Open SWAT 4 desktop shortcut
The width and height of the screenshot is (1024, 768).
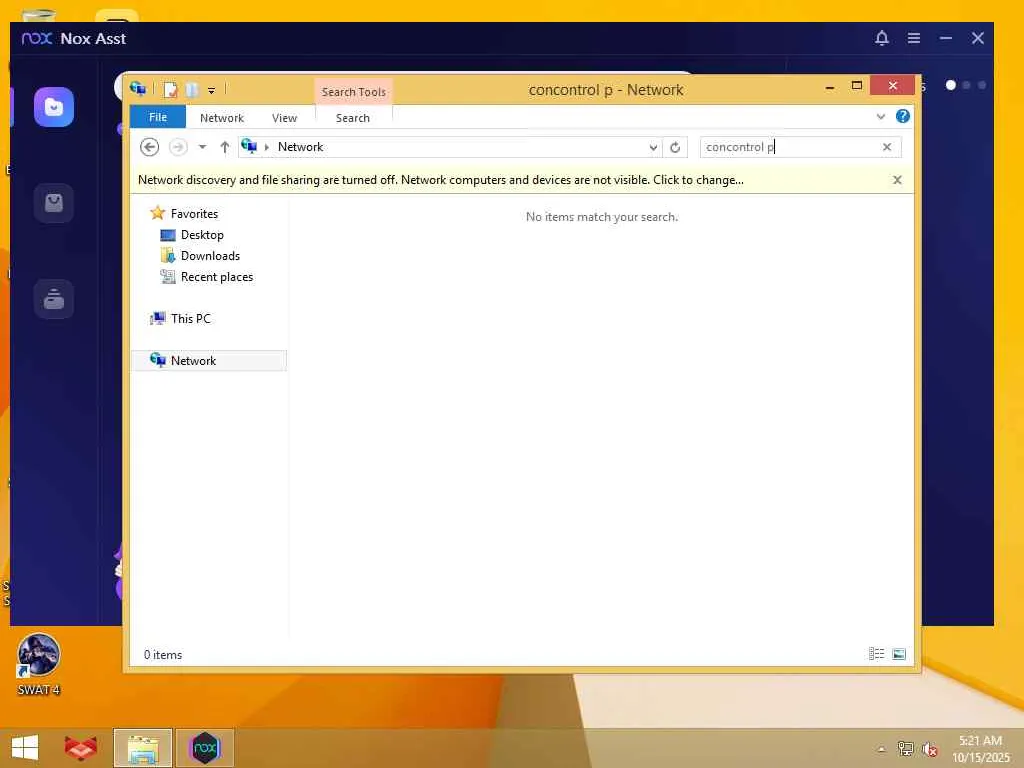pyautogui.click(x=39, y=665)
